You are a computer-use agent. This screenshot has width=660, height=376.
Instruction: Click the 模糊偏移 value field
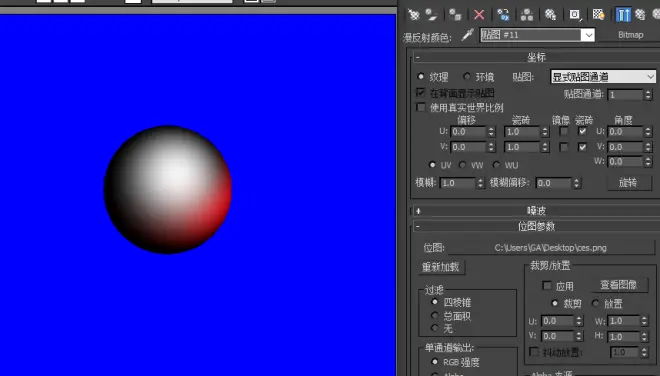[554, 183]
